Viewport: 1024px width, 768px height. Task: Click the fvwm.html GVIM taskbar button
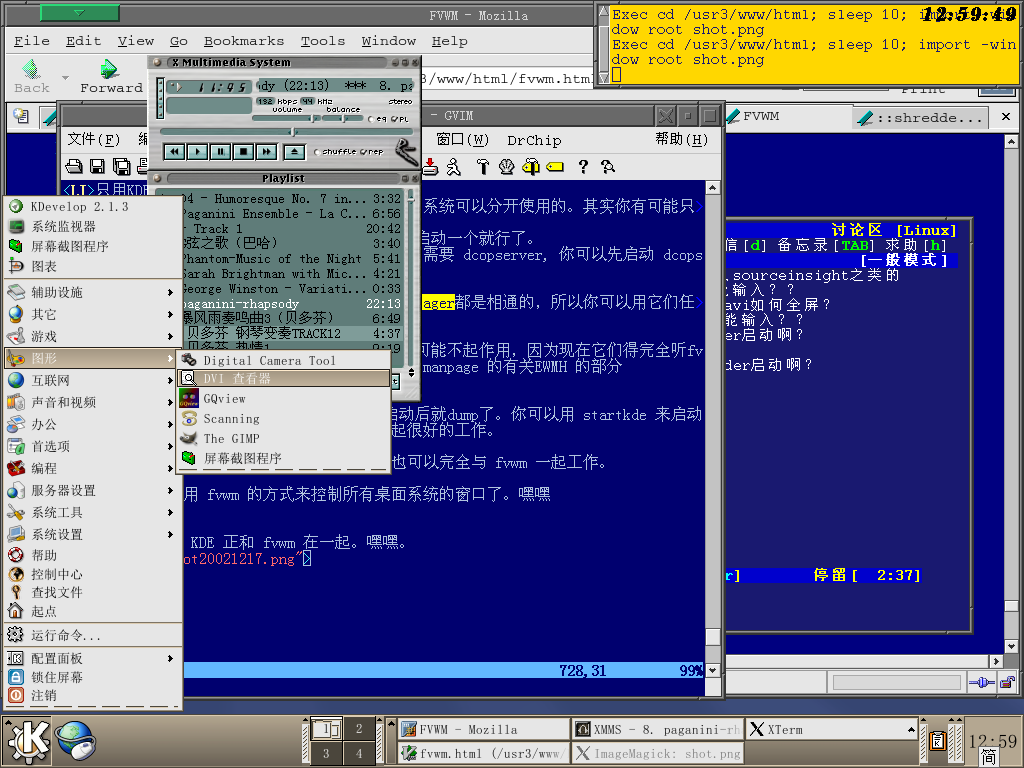[484, 754]
